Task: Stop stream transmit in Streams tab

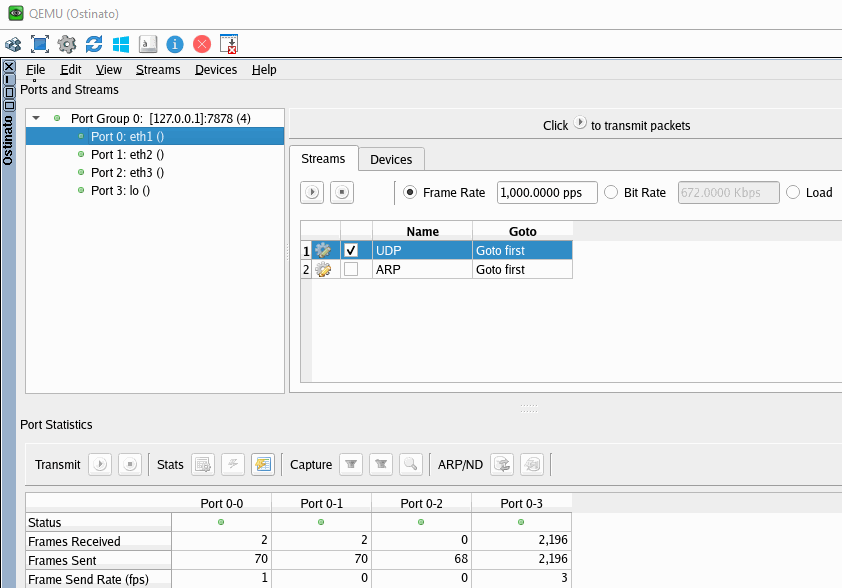Action: [342, 192]
